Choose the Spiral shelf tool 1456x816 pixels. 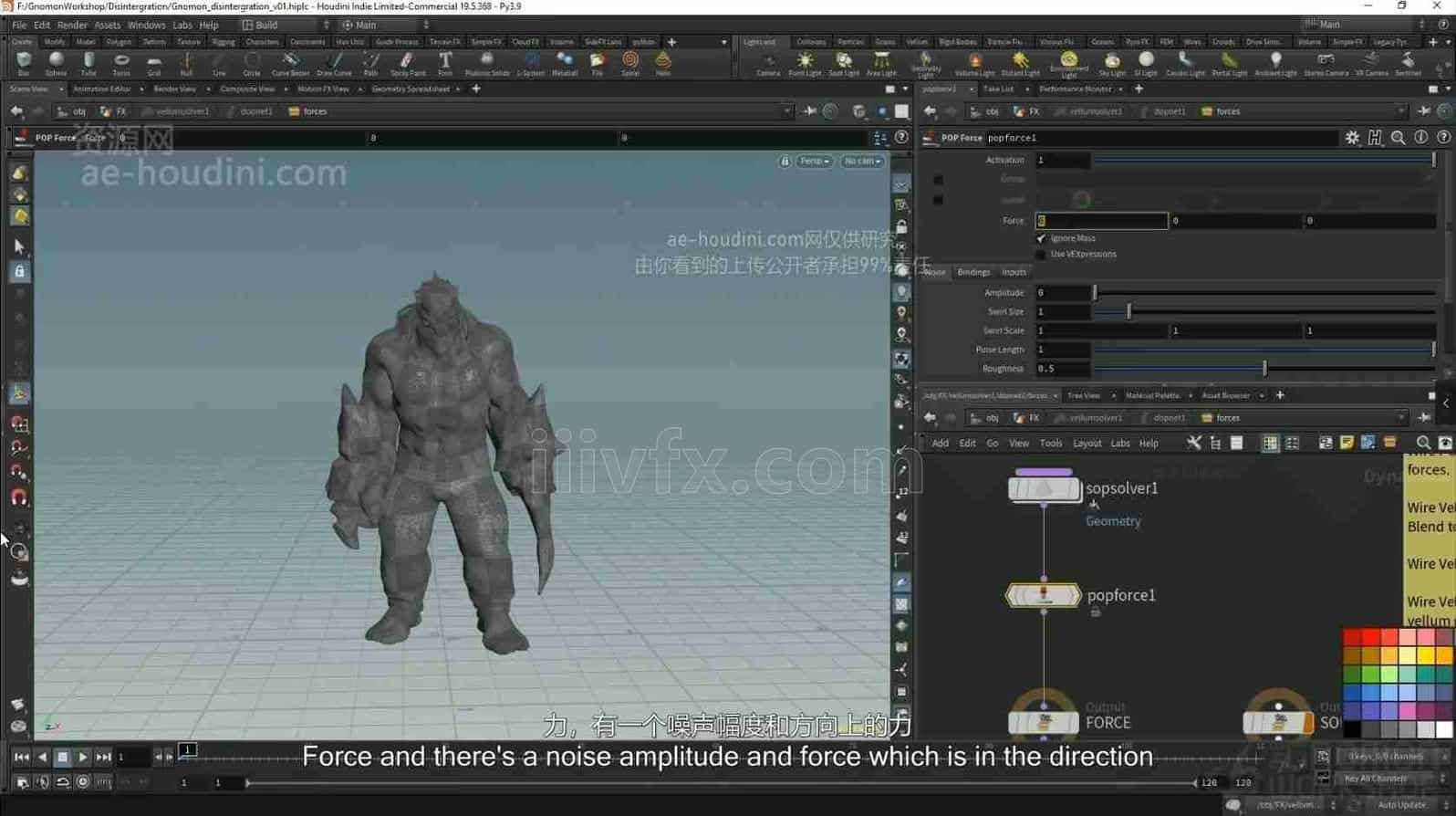click(630, 63)
